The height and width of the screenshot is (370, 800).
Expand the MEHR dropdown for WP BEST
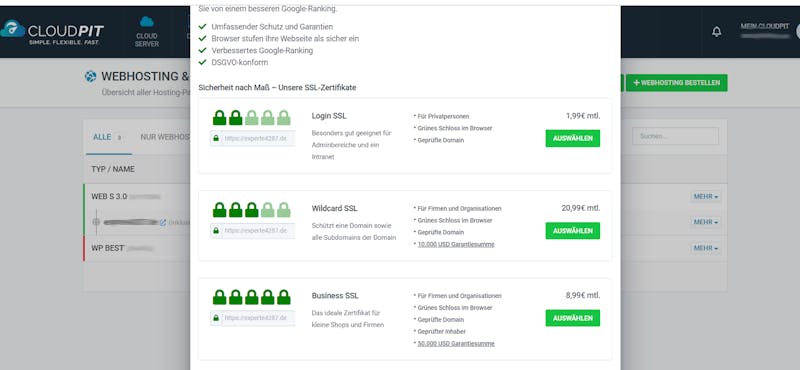[x=706, y=248]
